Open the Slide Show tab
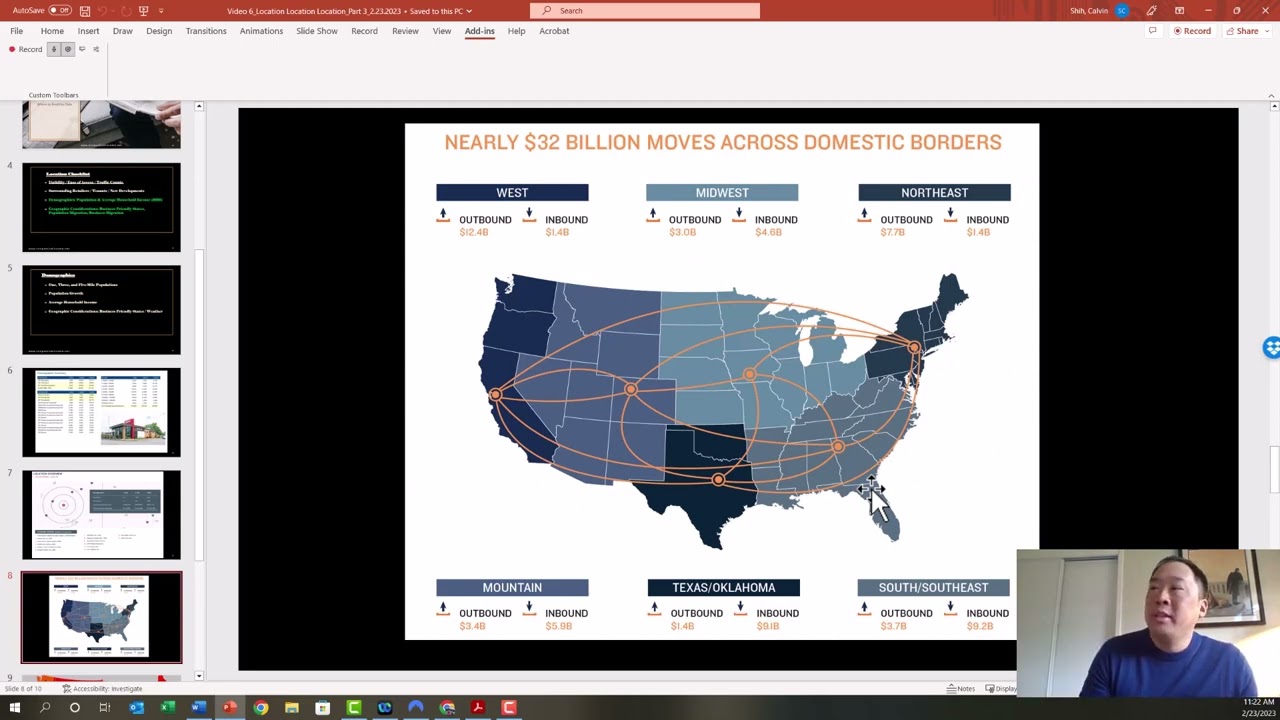Screen dimensions: 1280x720 point(317,31)
